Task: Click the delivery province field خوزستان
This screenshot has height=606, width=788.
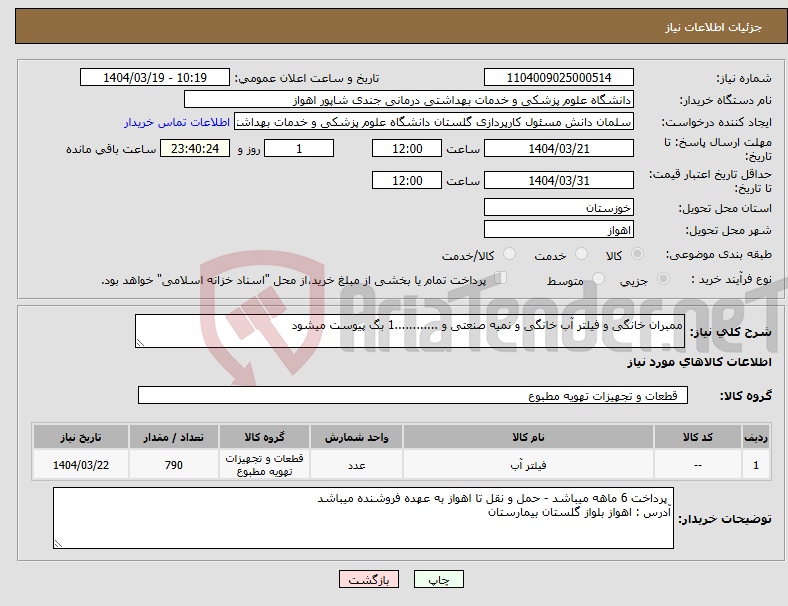Action: pos(558,207)
